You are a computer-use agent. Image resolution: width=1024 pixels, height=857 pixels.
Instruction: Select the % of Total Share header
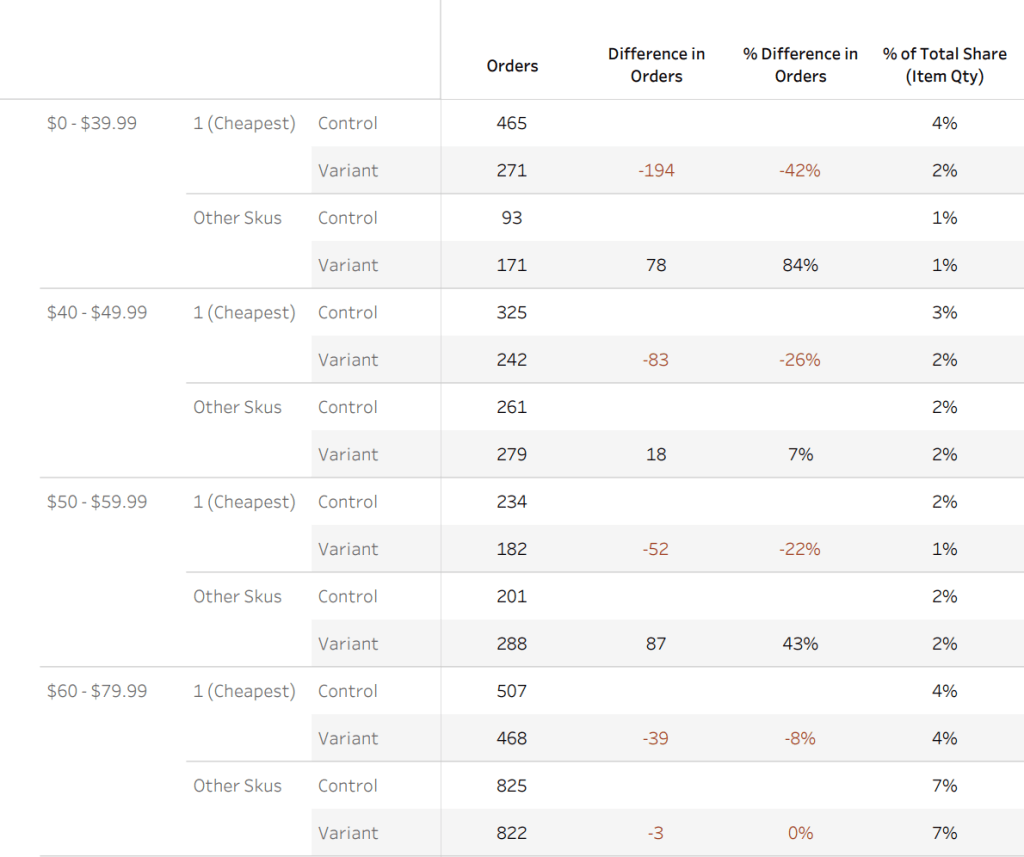coord(944,65)
